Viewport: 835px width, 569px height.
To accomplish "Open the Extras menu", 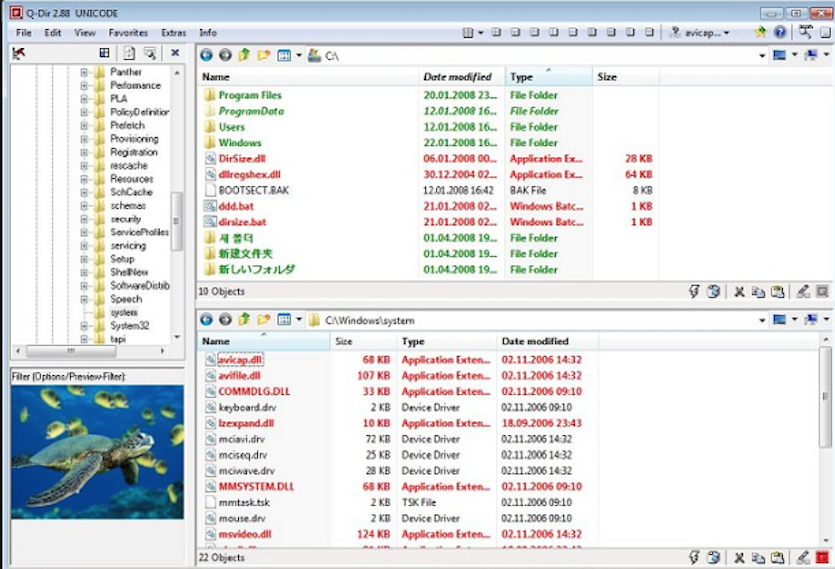I will (174, 32).
